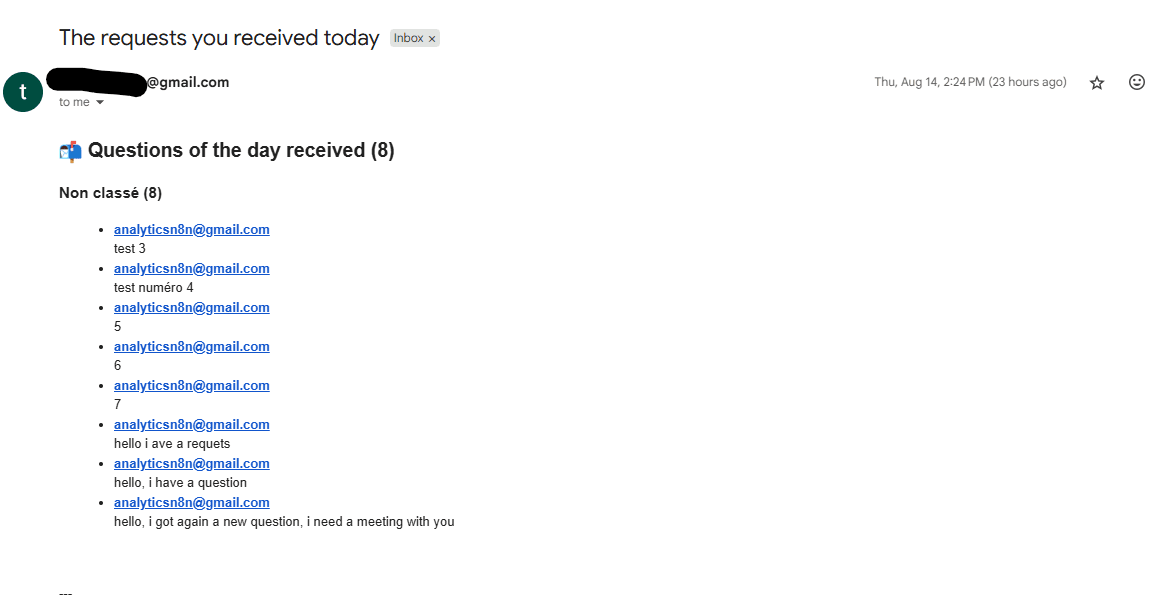Open the email link above 'i need a meeting' message
The width and height of the screenshot is (1164, 596).
click(x=192, y=502)
